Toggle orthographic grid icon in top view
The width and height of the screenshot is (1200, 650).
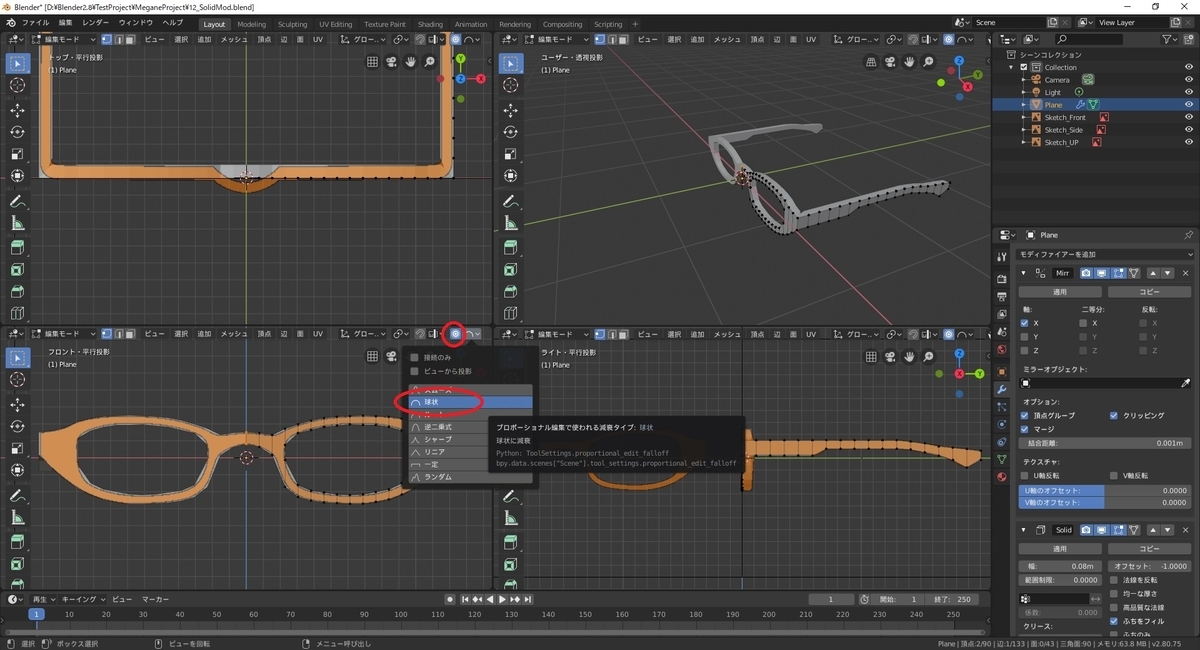click(372, 62)
